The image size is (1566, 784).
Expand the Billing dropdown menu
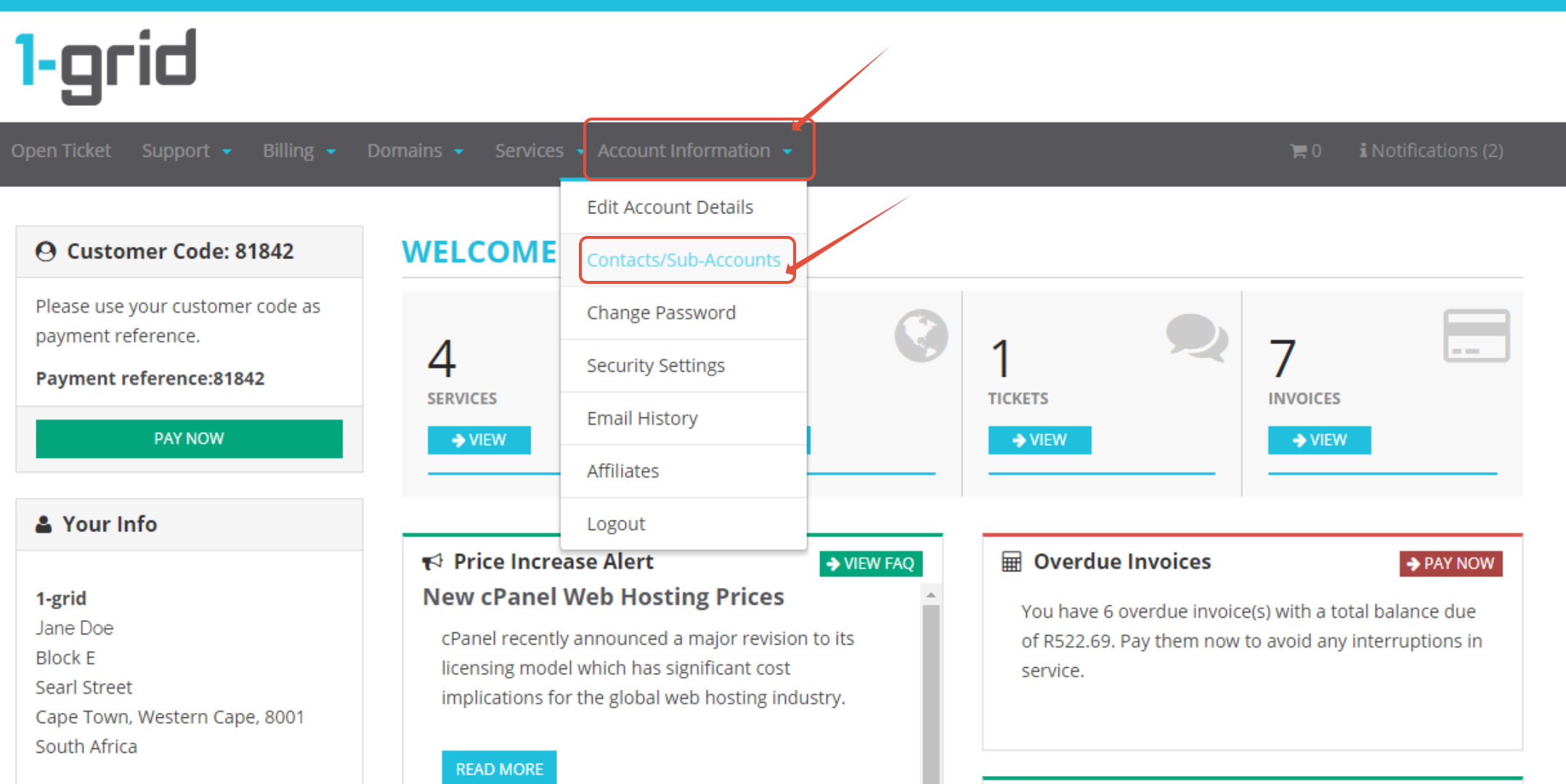tap(299, 151)
